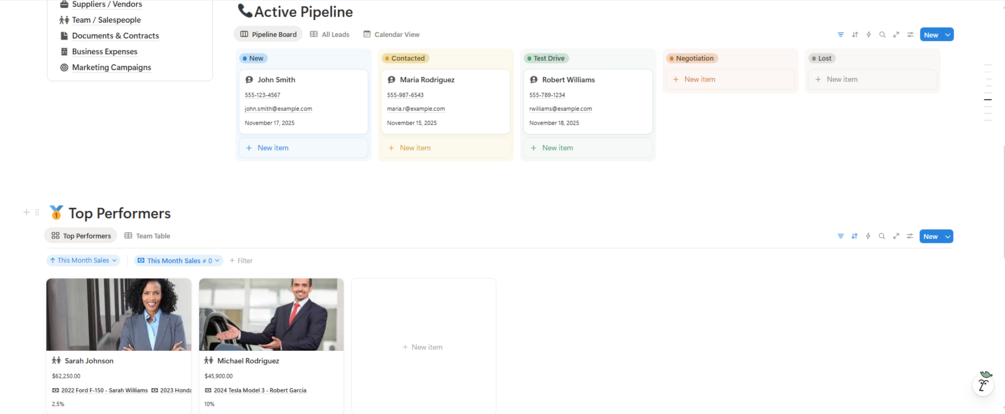Click the sort icon in Active Pipeline toolbar
This screenshot has height=414, width=1005.
[854, 35]
